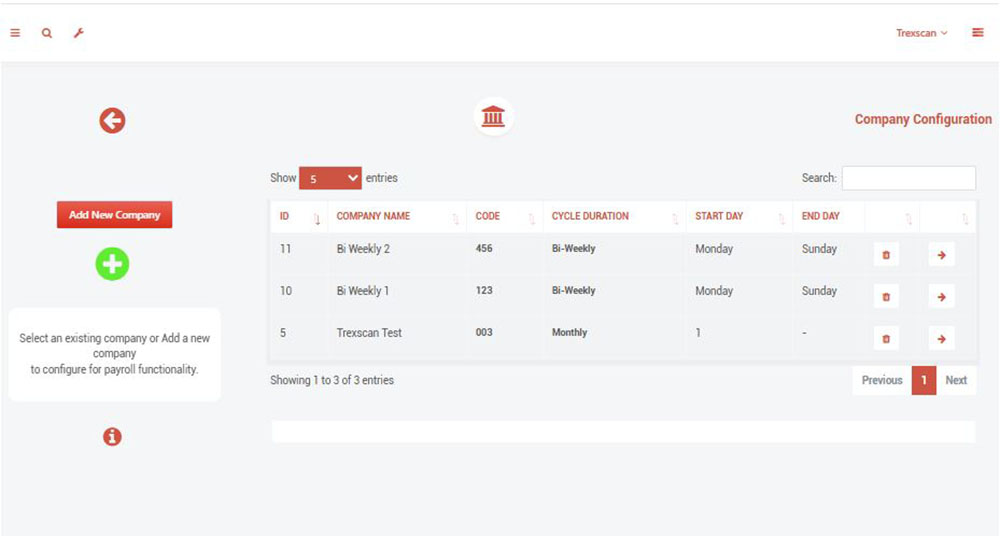Image resolution: width=1000 pixels, height=536 pixels.
Task: Open the search magnifier icon in top bar
Action: [47, 33]
